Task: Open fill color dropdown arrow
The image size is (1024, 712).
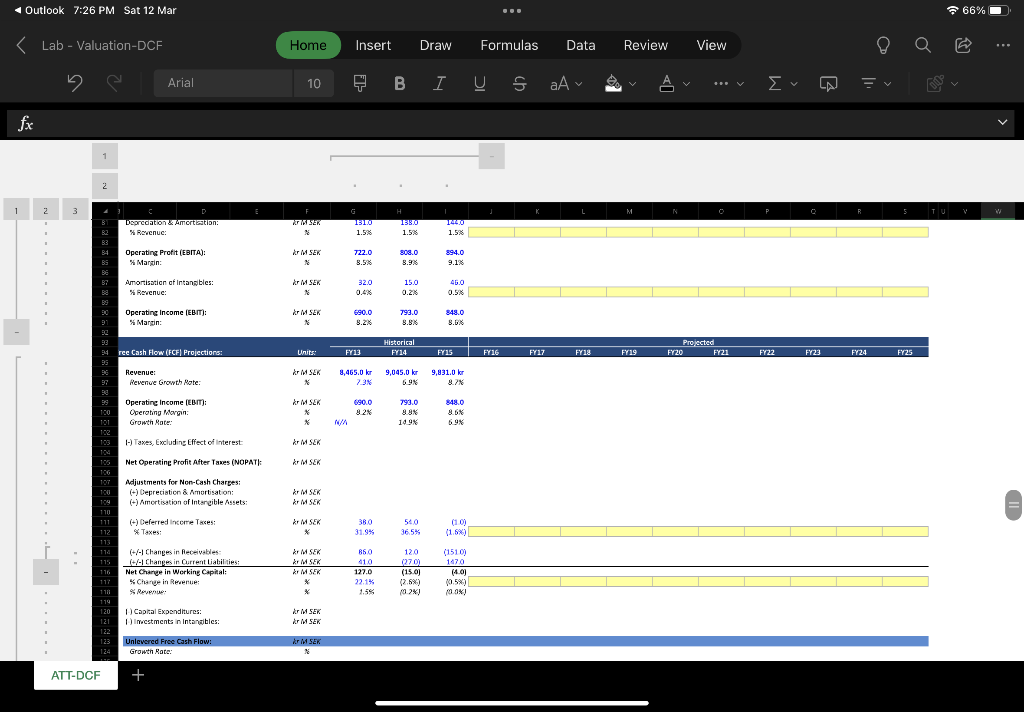Action: 632,84
